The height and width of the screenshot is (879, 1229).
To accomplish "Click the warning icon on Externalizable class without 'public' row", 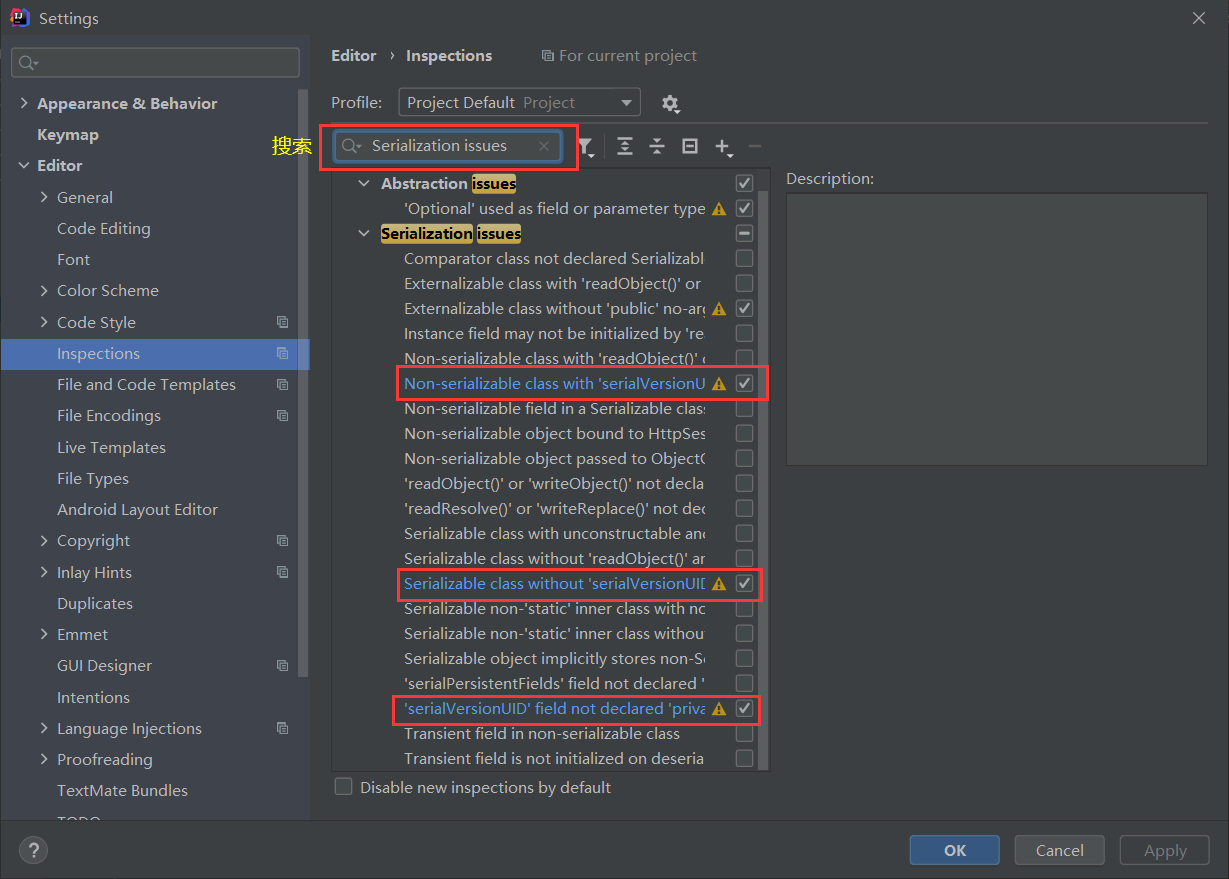I will (718, 309).
